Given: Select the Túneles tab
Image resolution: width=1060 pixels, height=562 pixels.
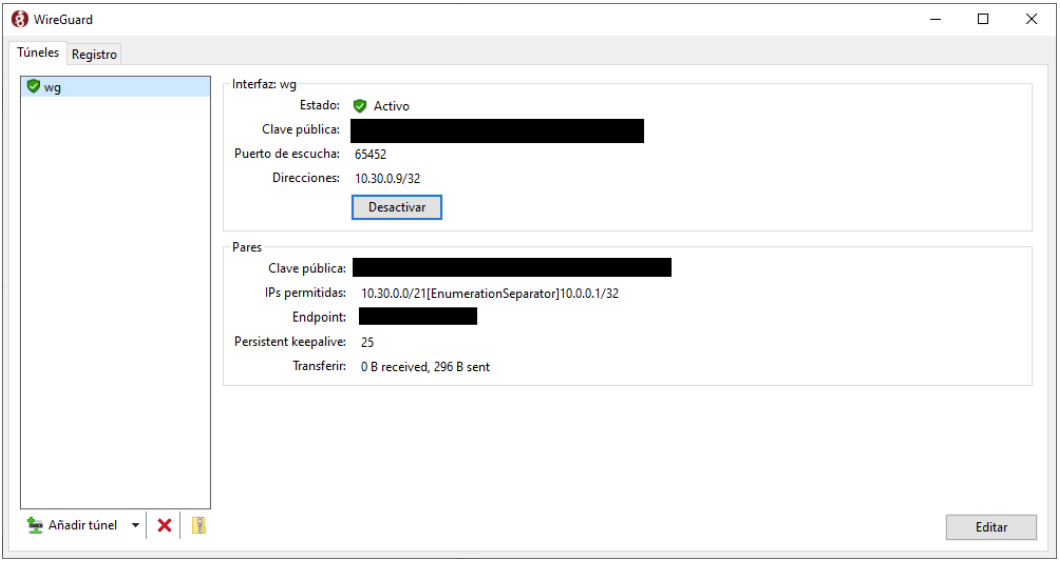Looking at the screenshot, I should 38,52.
